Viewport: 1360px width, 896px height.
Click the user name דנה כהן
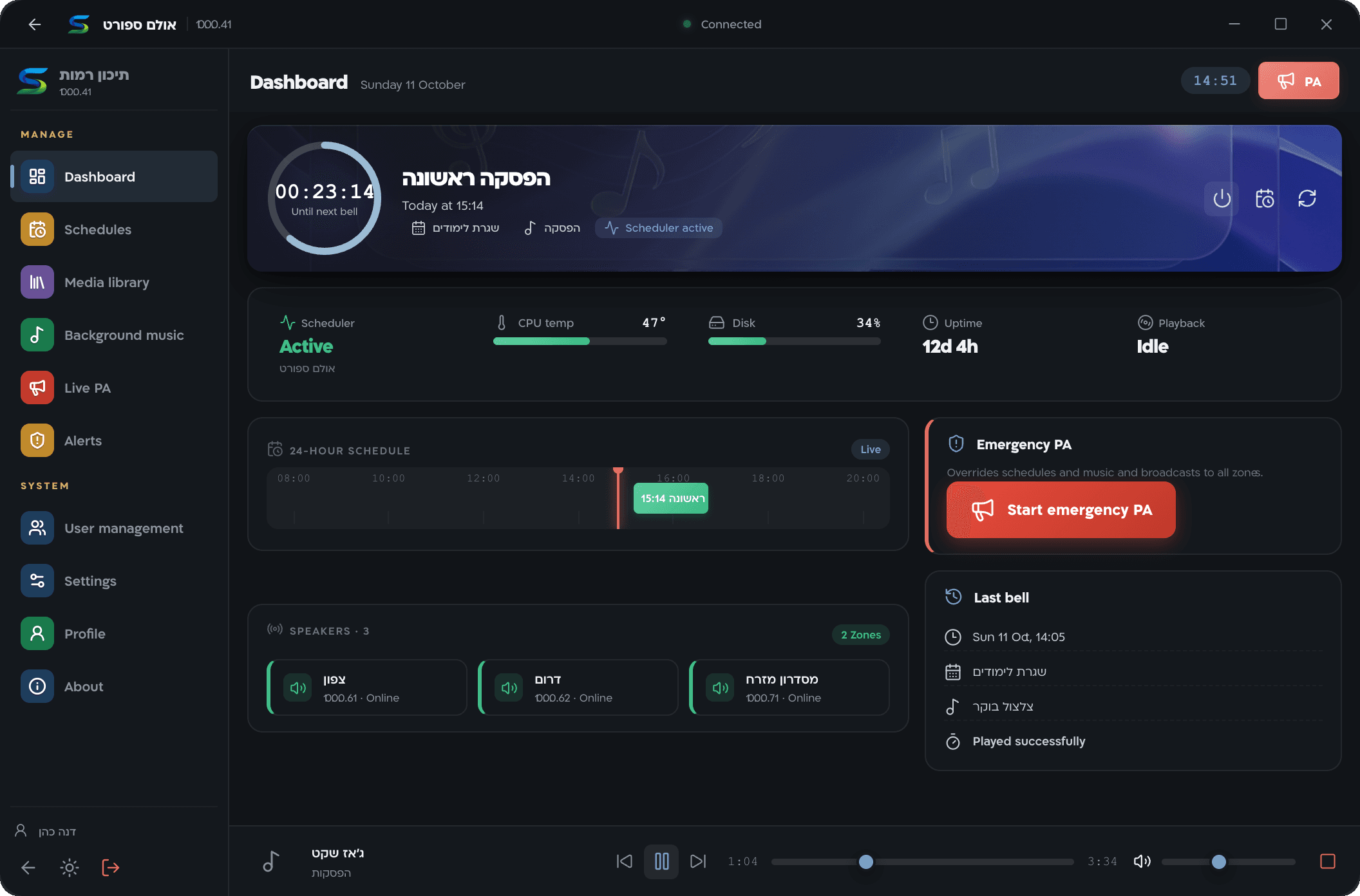pyautogui.click(x=57, y=831)
